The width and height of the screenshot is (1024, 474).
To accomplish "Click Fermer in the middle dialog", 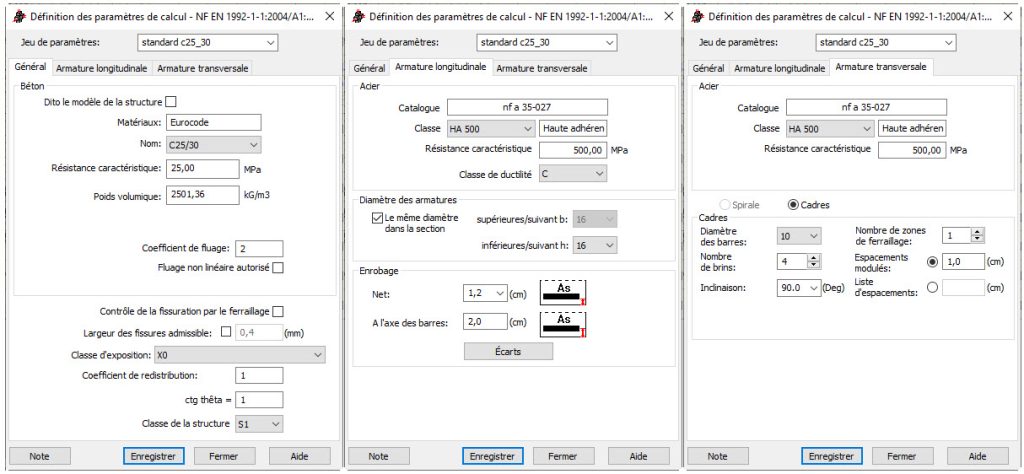I will tap(564, 456).
